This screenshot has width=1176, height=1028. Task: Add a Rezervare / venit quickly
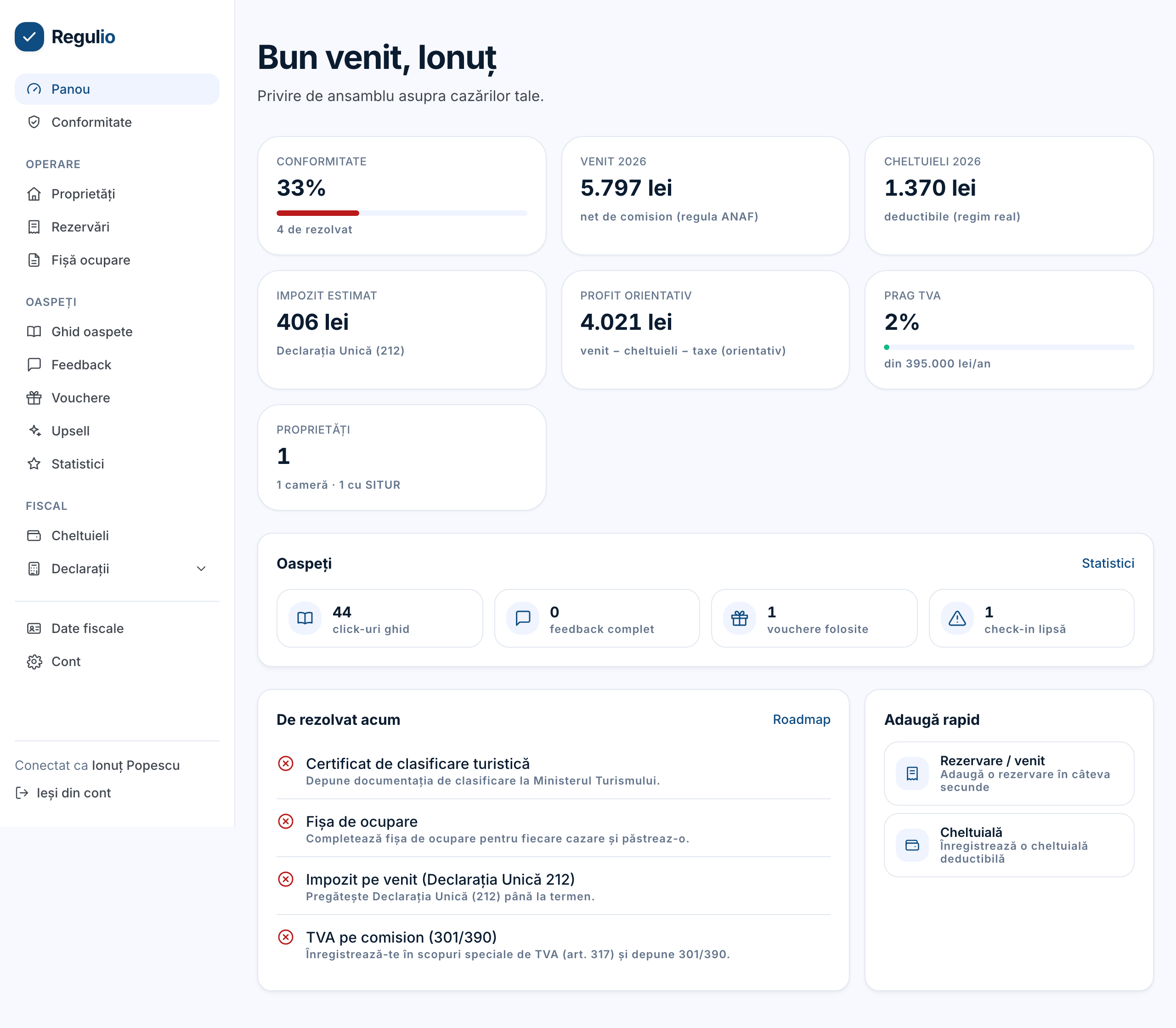tap(1008, 774)
